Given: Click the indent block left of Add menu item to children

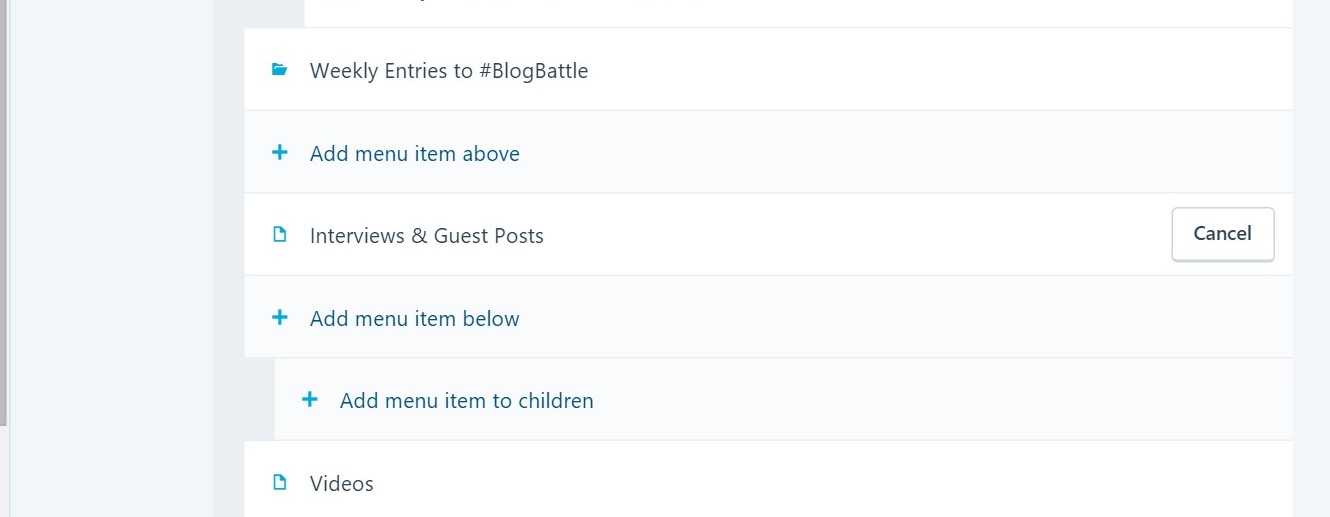Looking at the screenshot, I should (x=259, y=400).
